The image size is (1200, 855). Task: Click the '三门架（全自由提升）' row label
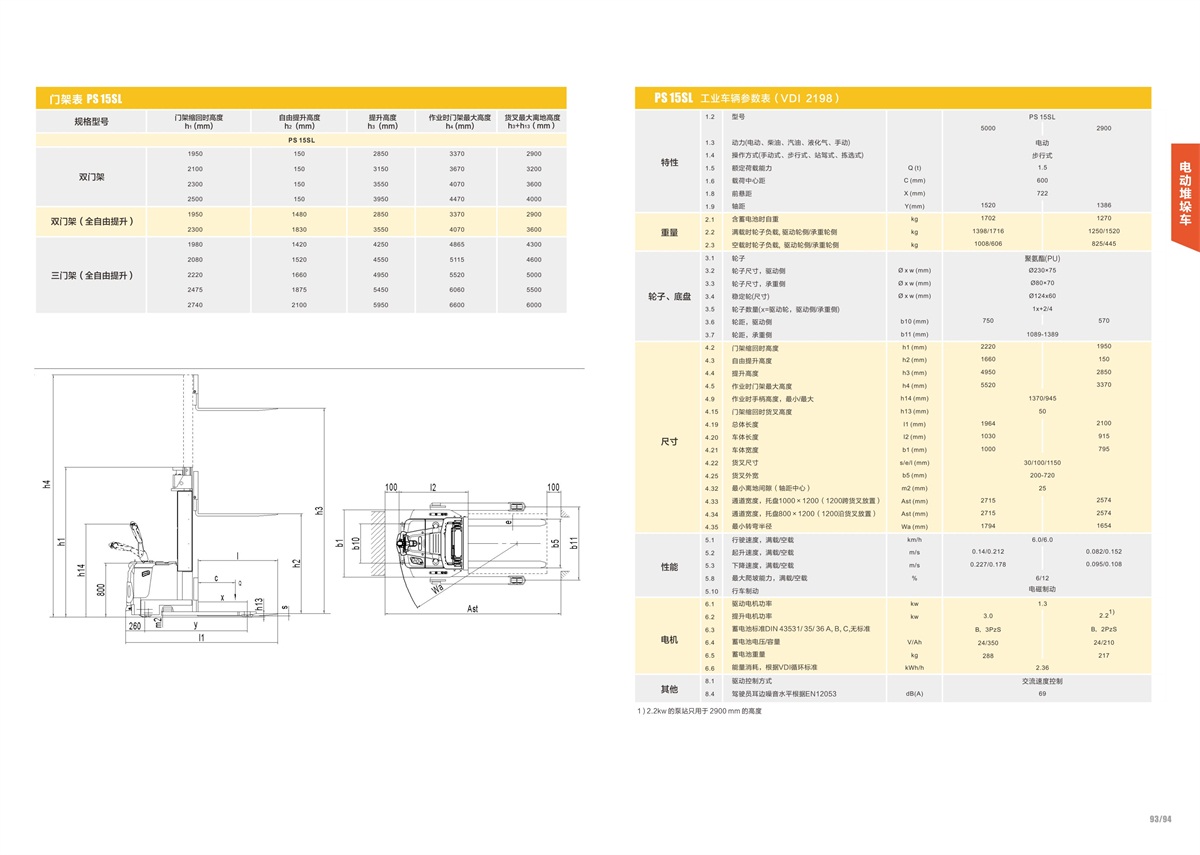(x=92, y=274)
